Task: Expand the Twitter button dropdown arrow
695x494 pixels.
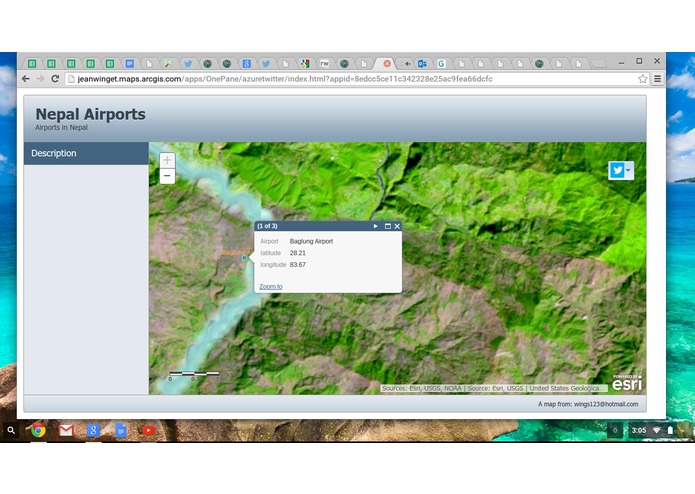Action: (629, 170)
